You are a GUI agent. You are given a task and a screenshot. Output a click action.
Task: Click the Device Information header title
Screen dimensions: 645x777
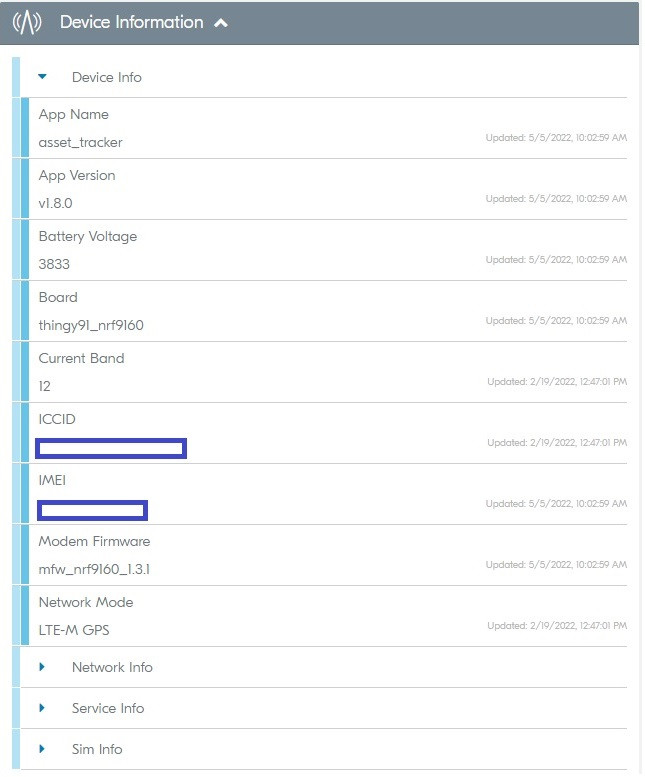131,22
